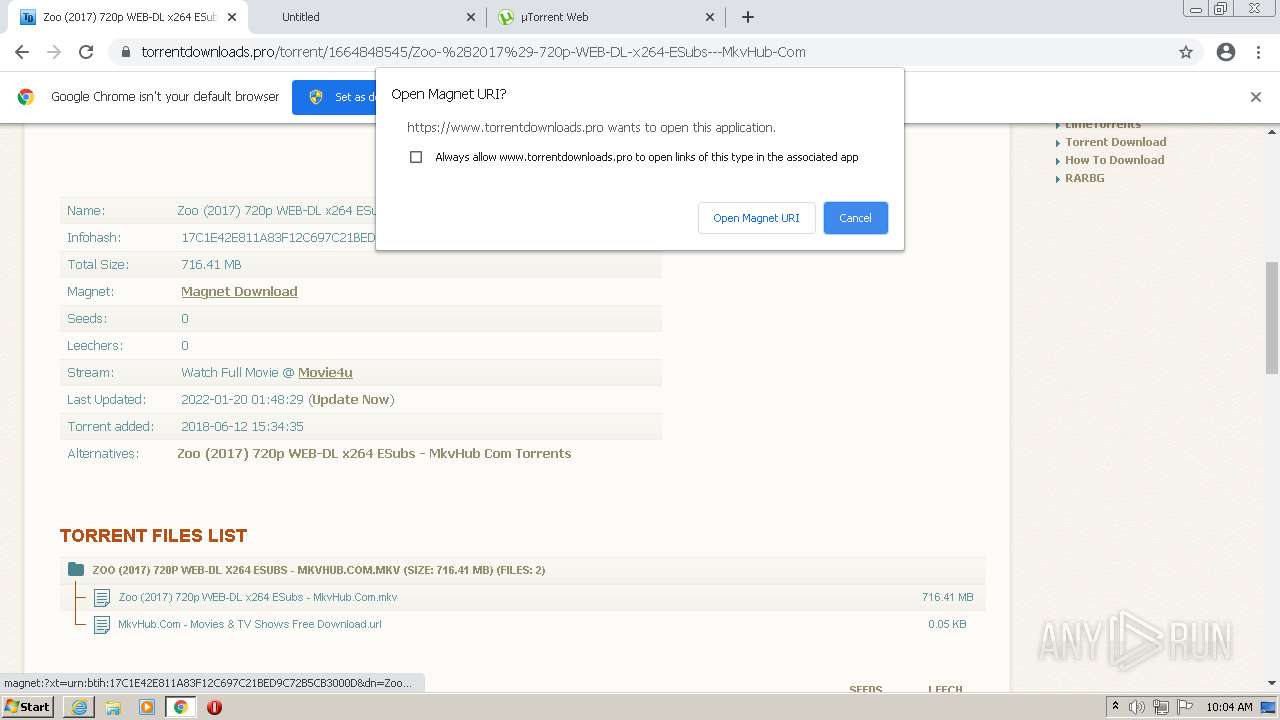Click file icon beside Zoo mkv file
This screenshot has height=720, width=1280.
(102, 598)
